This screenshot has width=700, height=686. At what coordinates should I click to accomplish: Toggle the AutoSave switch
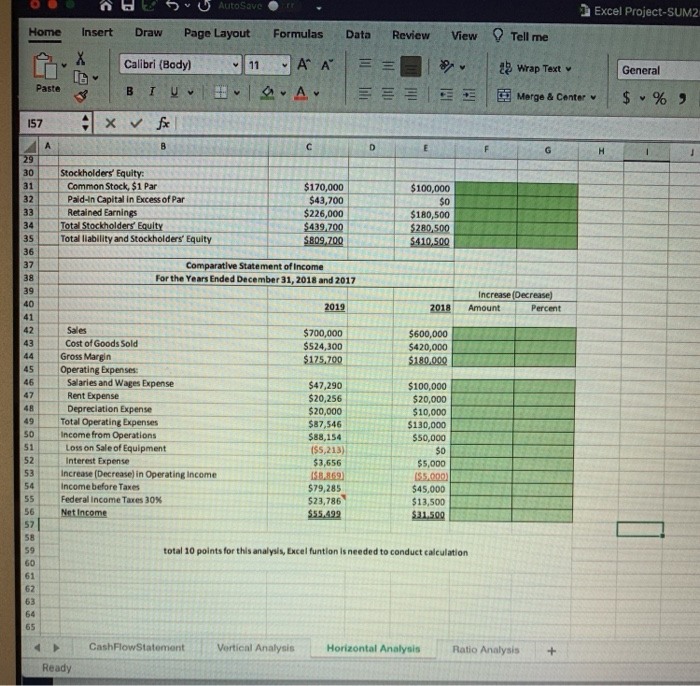(279, 6)
